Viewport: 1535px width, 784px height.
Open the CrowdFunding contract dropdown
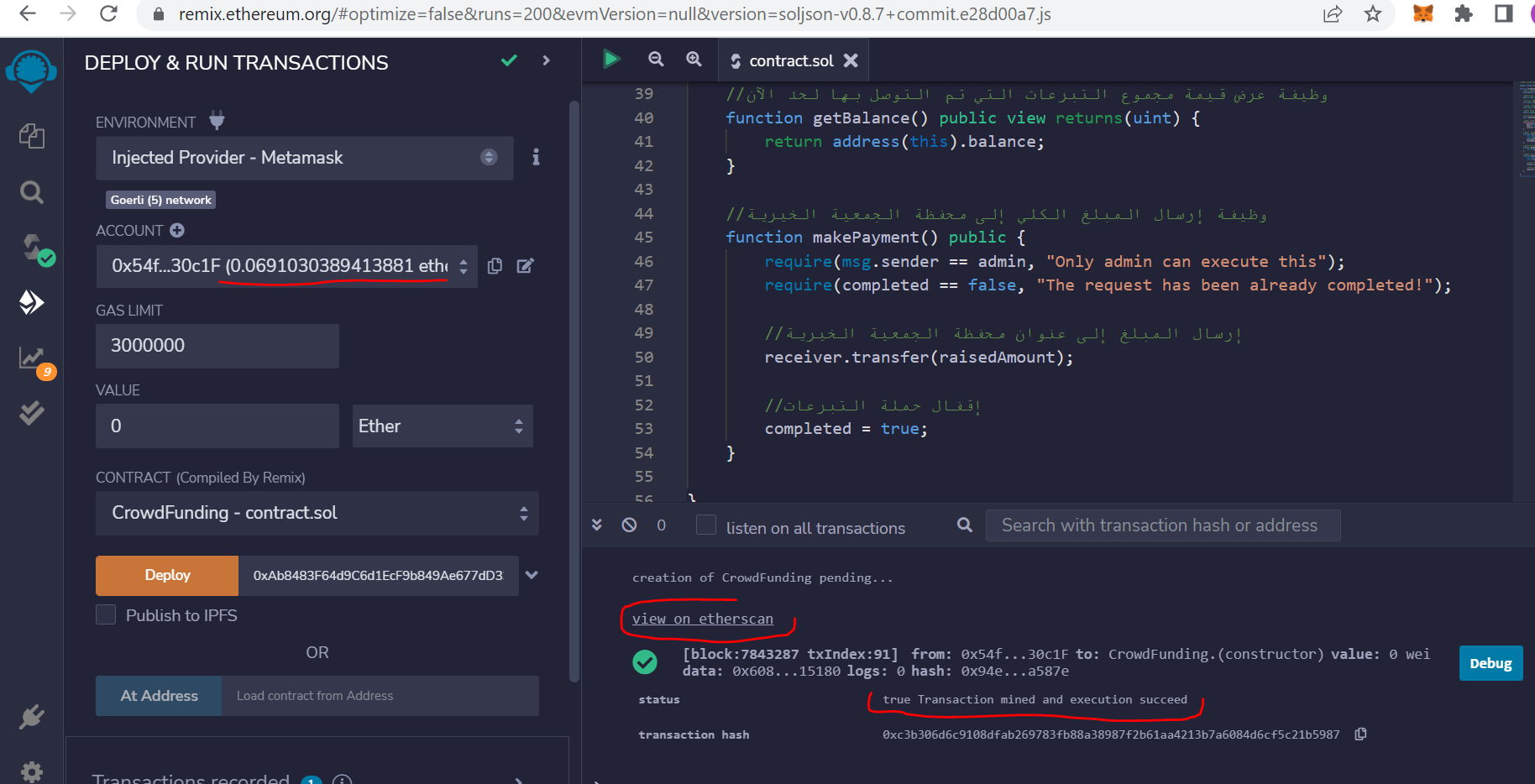(x=317, y=513)
